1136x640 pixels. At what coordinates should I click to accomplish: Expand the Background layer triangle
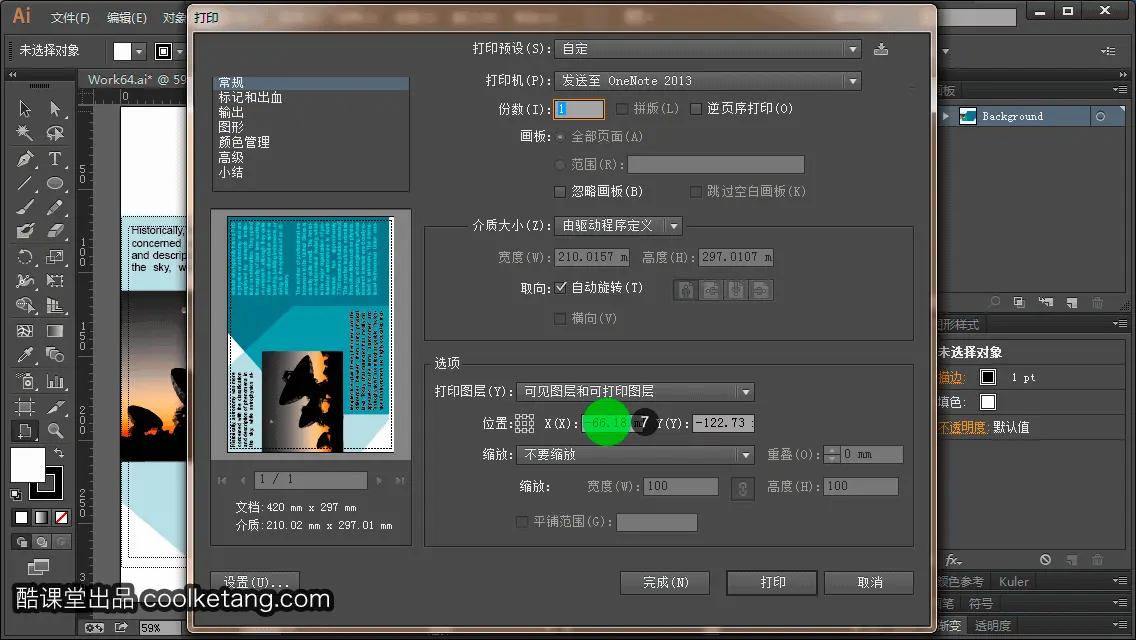point(946,116)
